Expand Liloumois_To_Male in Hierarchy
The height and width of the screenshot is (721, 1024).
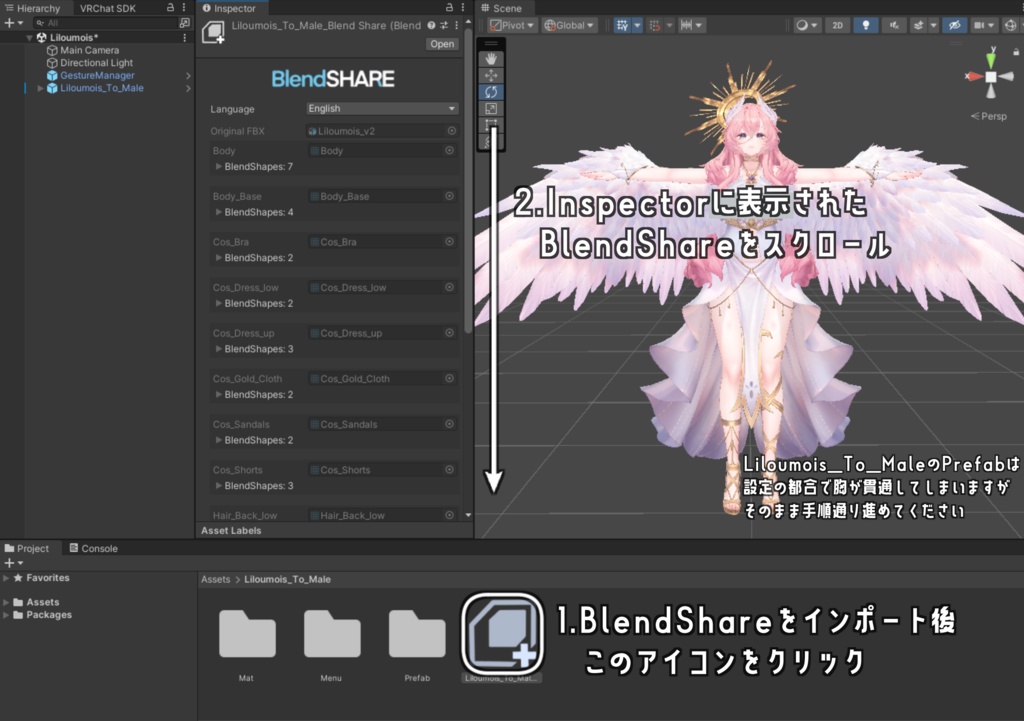point(40,88)
